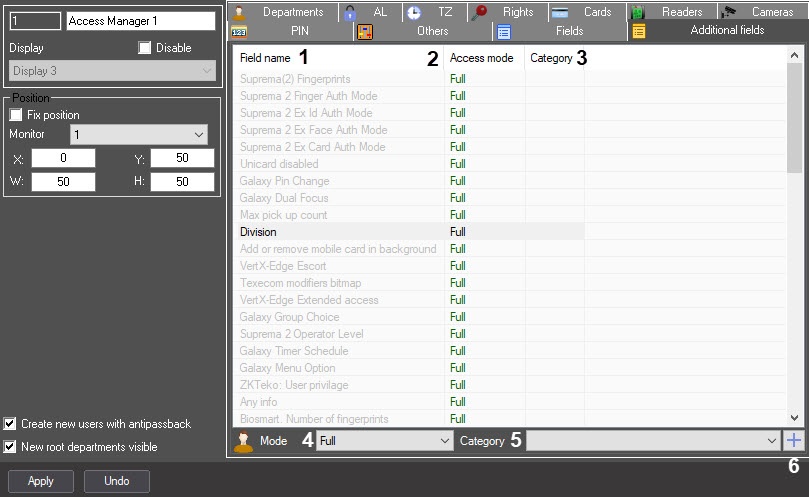The width and height of the screenshot is (809, 497).
Task: Open the Category dropdown at bottom
Action: click(653, 441)
